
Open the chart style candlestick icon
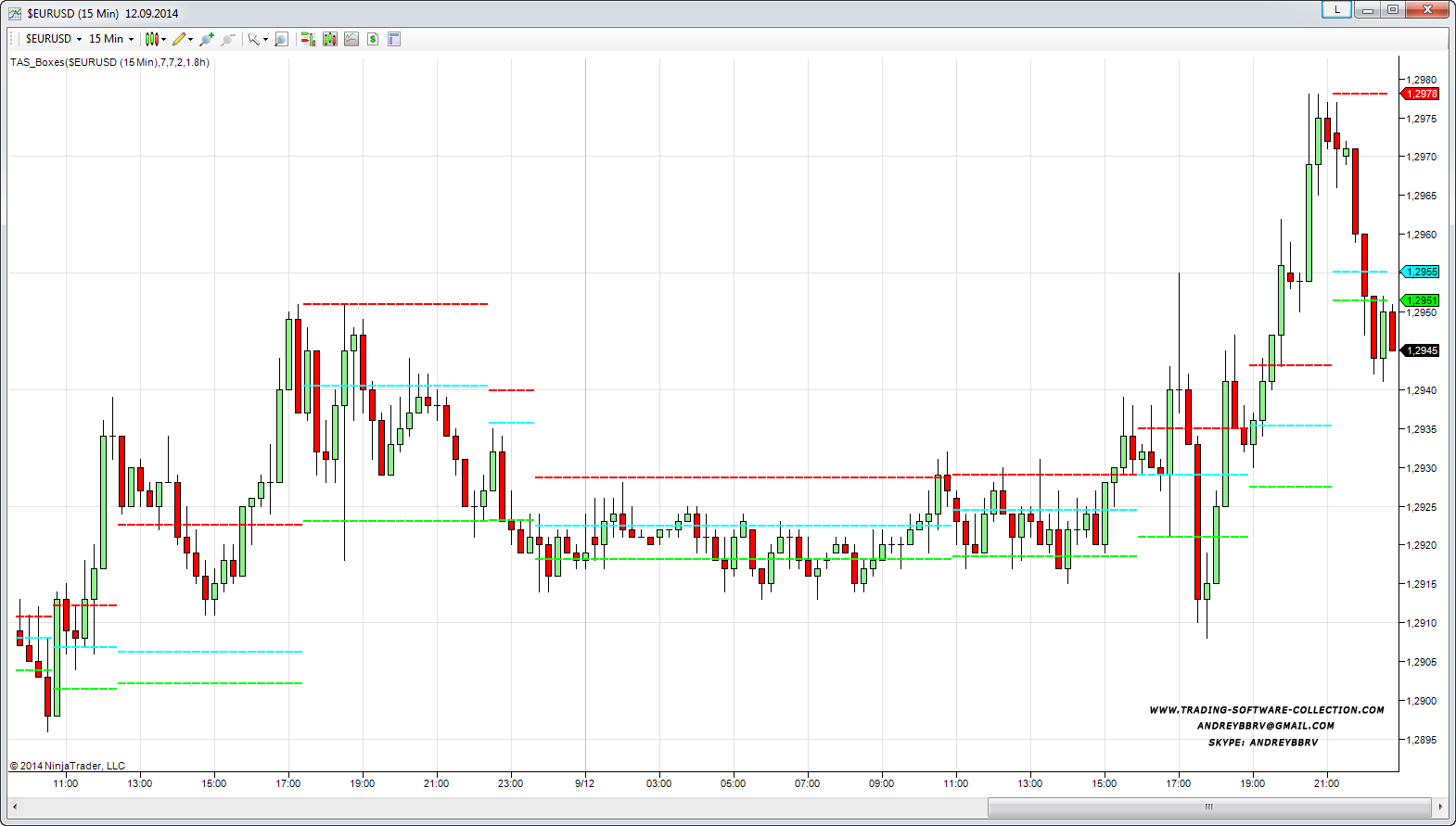[x=152, y=39]
